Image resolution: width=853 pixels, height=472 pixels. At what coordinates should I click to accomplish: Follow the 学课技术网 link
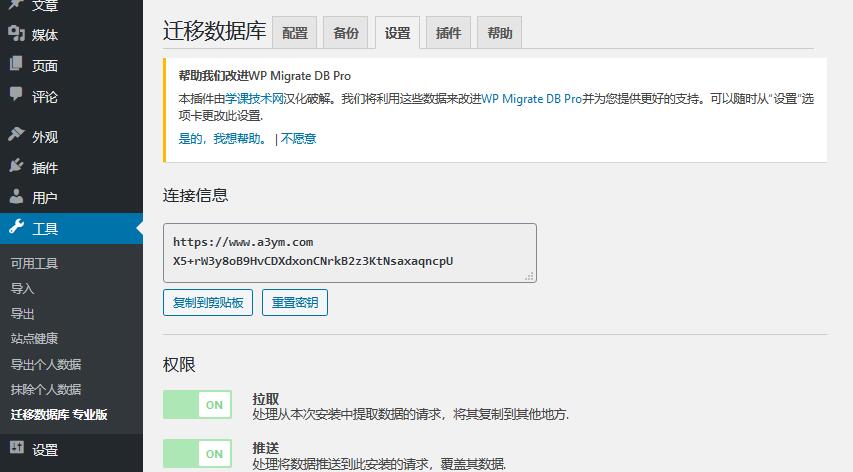[x=255, y=99]
